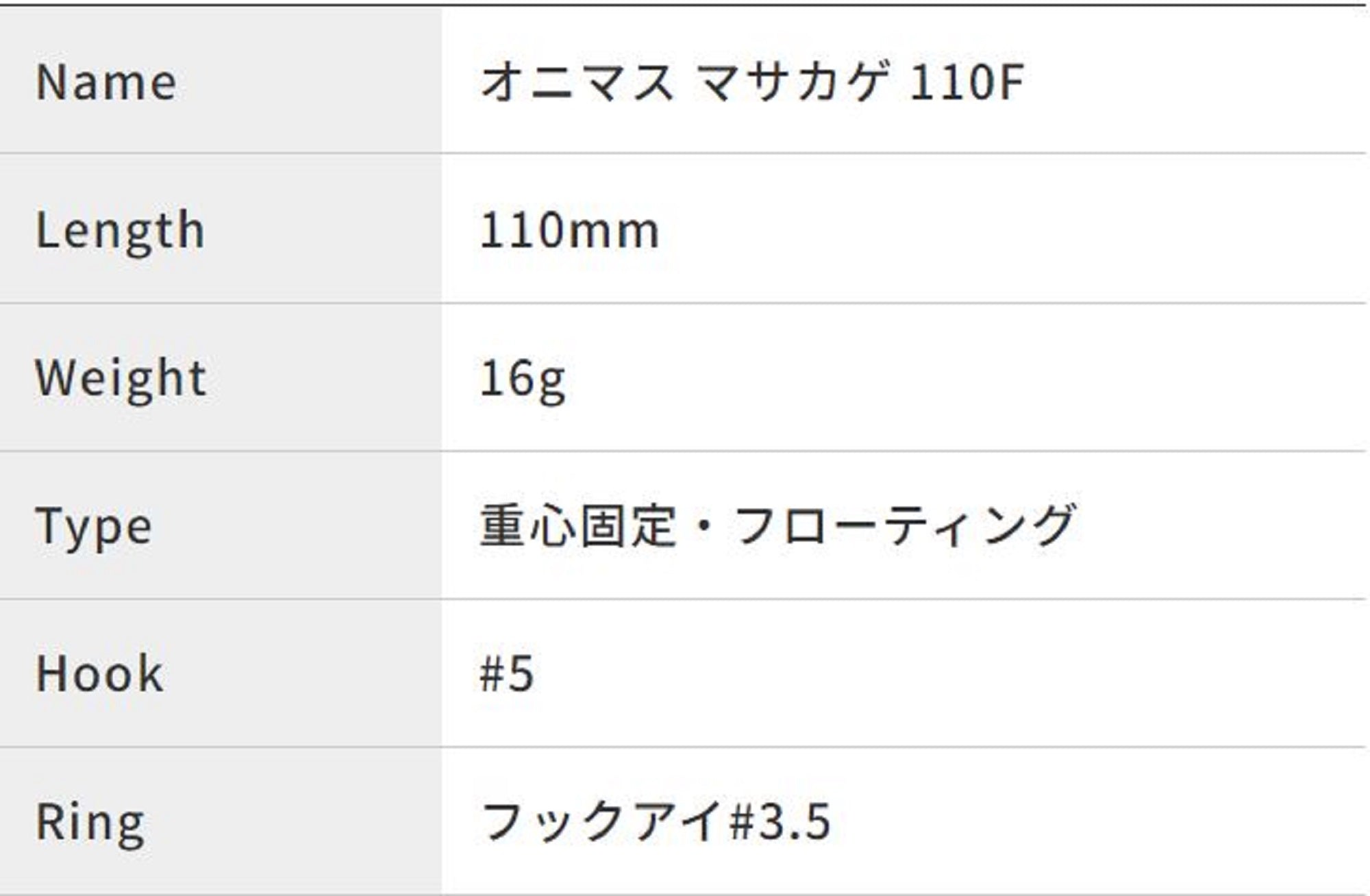Click the divider line between Hook and Ring rows

(685, 747)
